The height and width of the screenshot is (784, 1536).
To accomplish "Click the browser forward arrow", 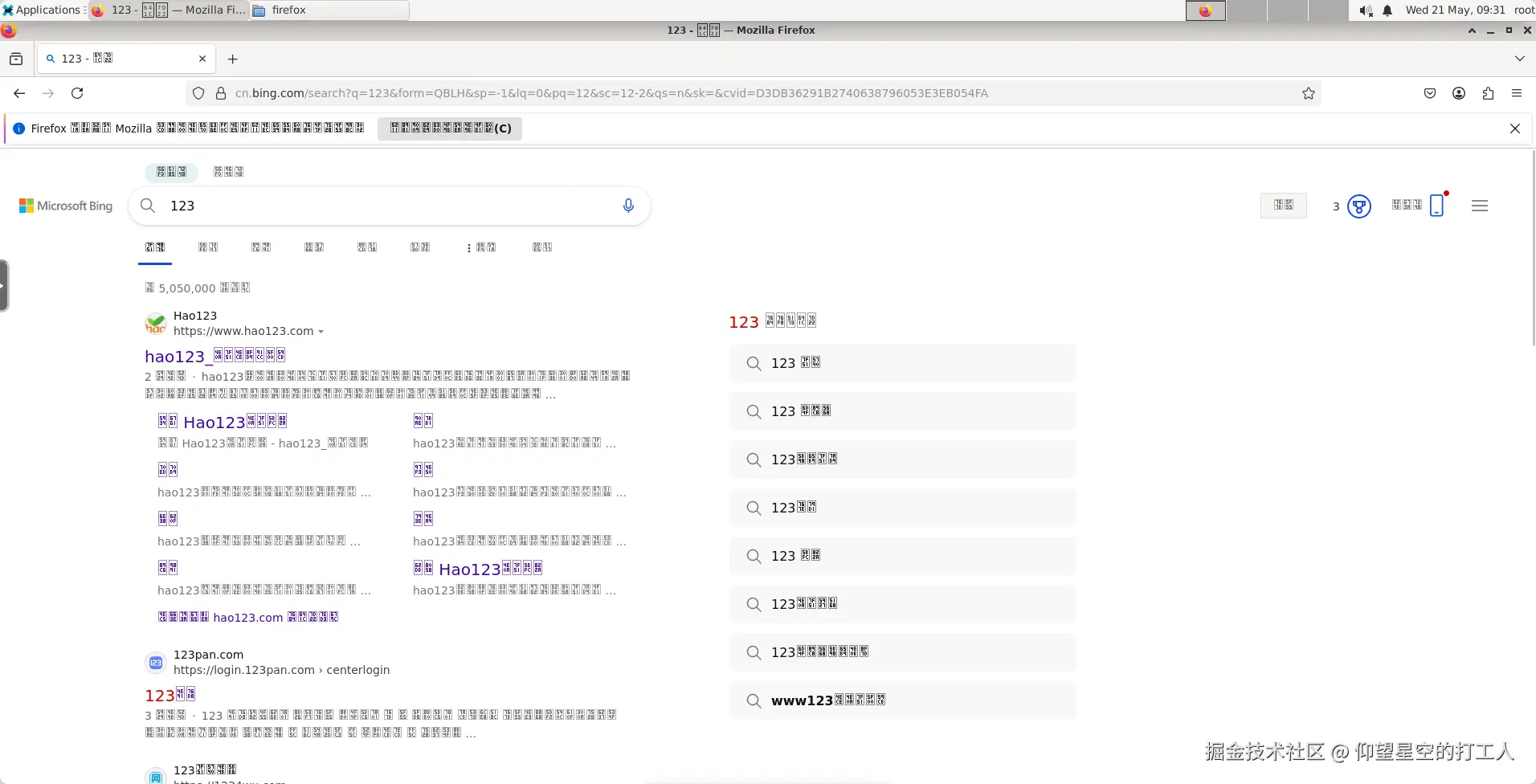I will [x=48, y=93].
